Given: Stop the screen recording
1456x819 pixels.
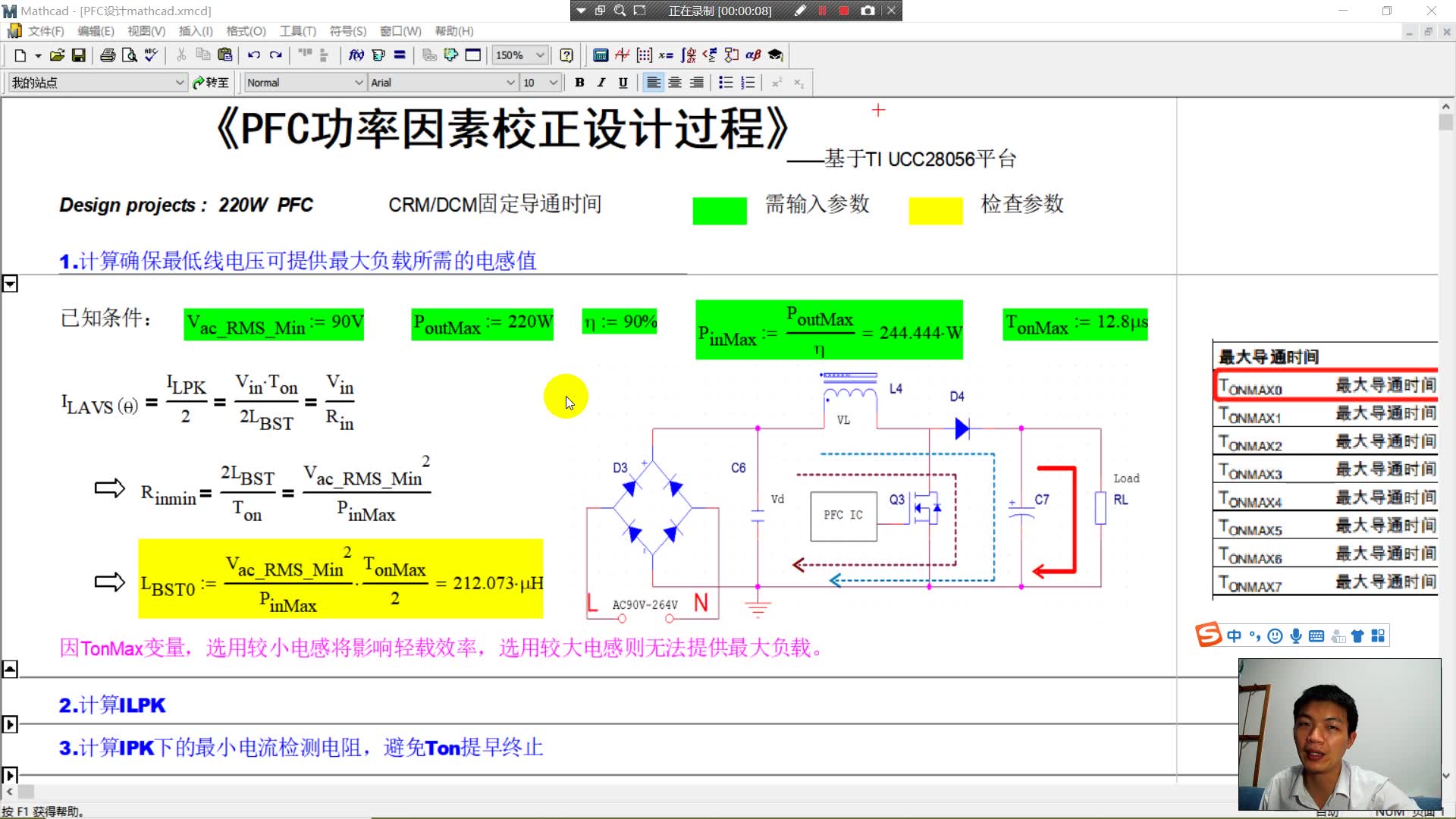Looking at the screenshot, I should coord(843,11).
